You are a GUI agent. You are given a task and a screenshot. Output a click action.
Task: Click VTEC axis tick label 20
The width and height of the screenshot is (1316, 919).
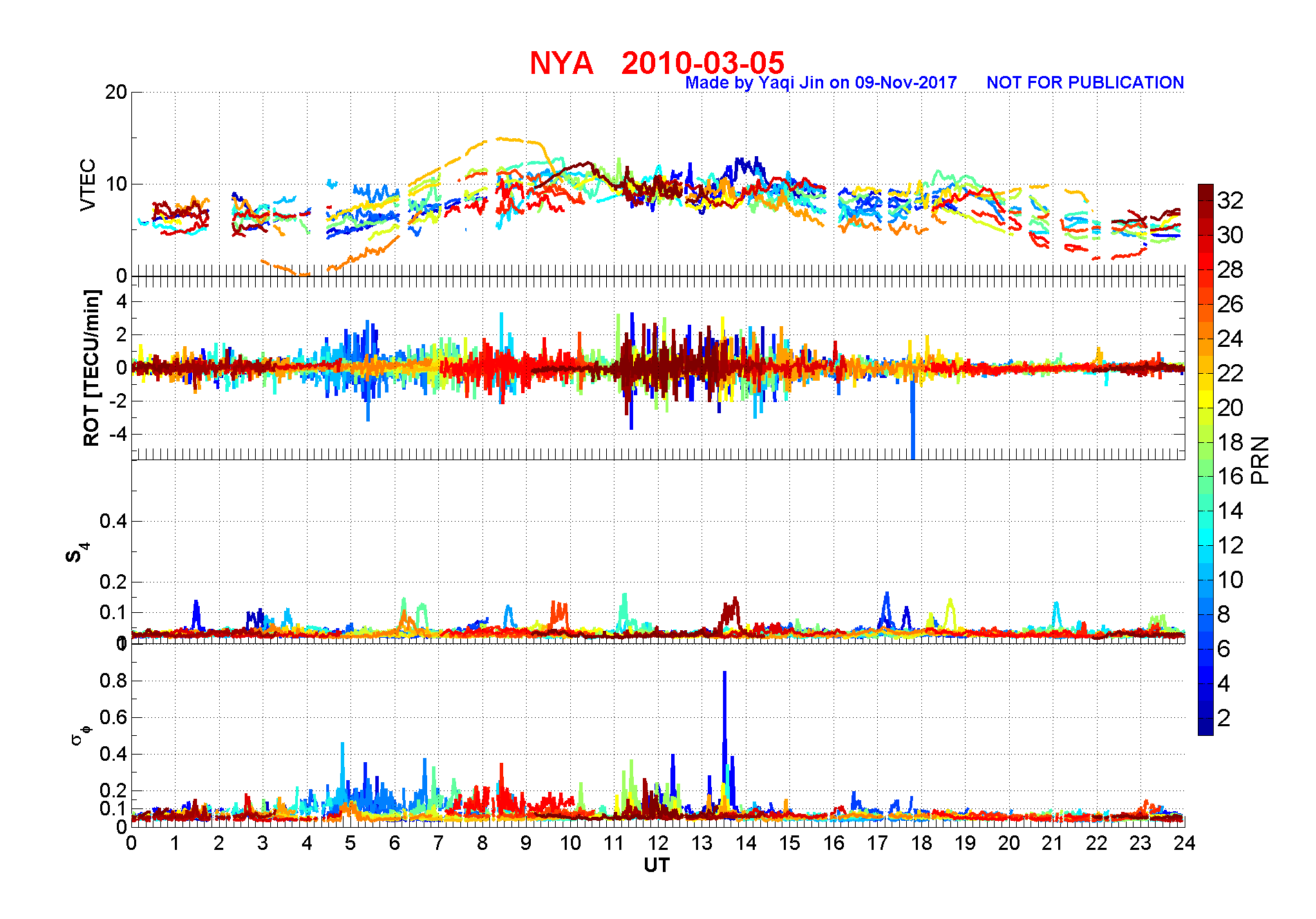click(x=116, y=92)
